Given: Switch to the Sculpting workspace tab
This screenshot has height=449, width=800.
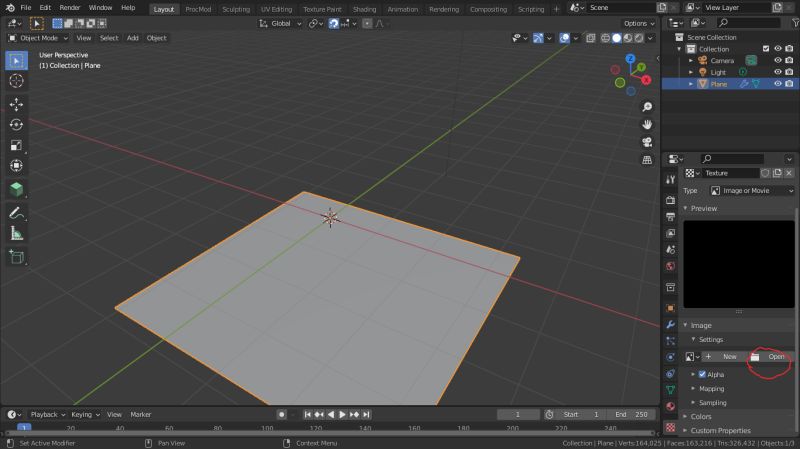Looking at the screenshot, I should point(236,9).
